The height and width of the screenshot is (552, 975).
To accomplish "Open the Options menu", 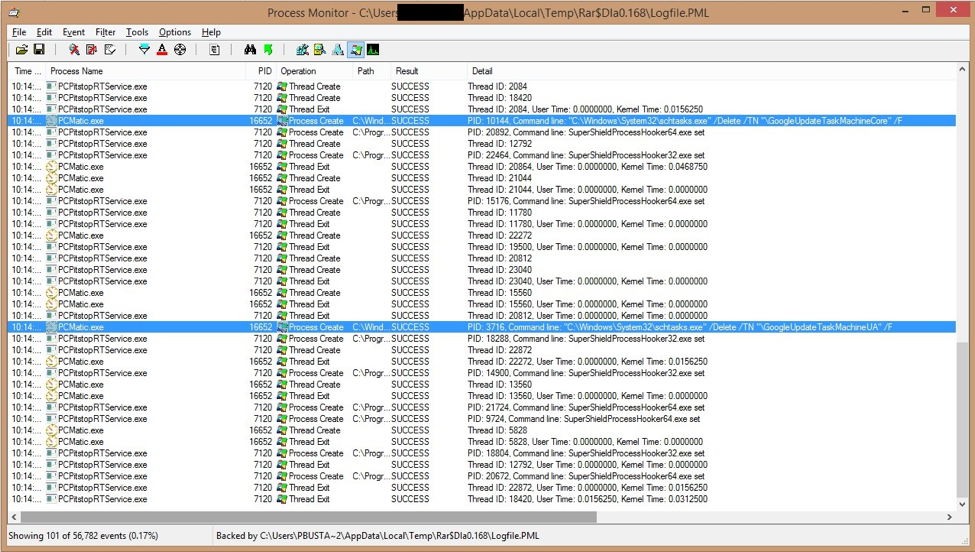I will pos(175,32).
